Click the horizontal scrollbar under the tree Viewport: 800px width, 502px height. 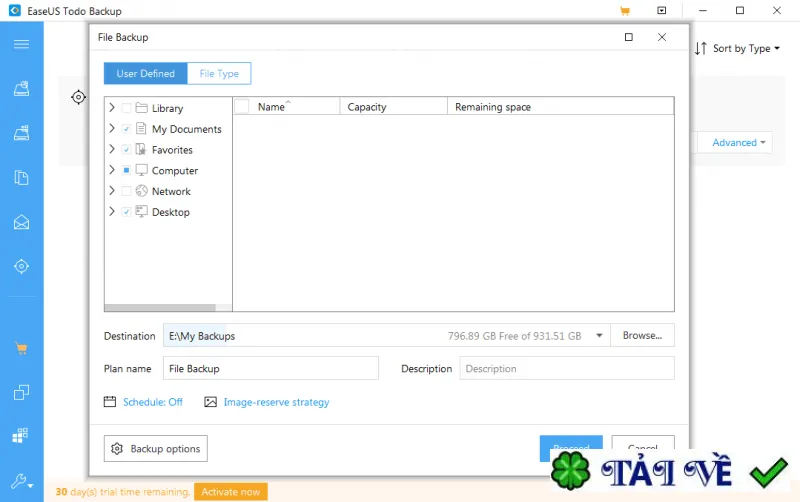[x=168, y=308]
